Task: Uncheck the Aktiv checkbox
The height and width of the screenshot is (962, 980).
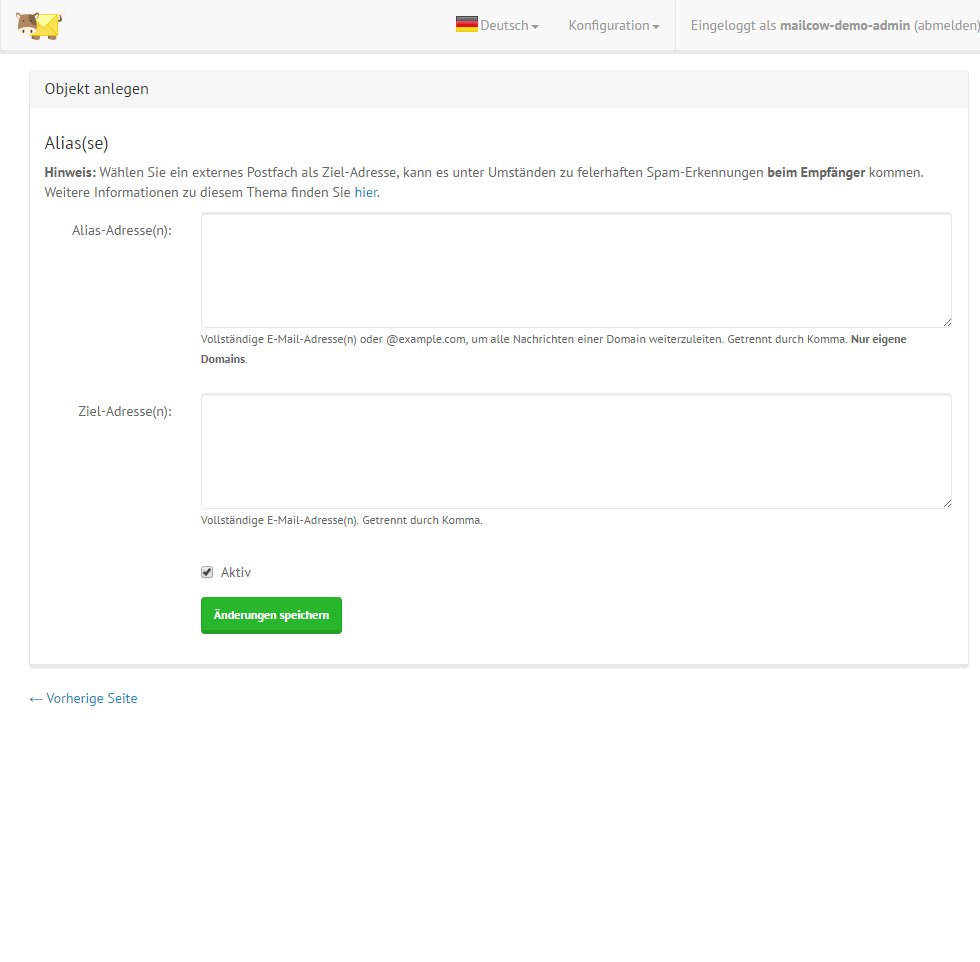Action: [207, 572]
